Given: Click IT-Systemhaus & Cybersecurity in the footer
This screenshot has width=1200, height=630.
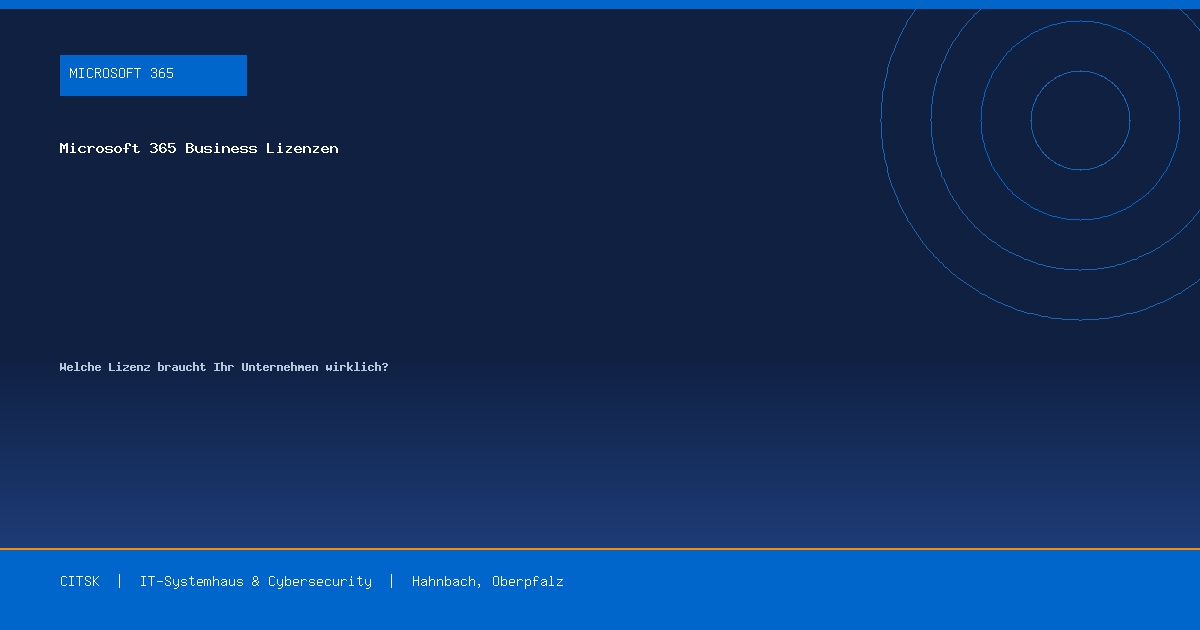Looking at the screenshot, I should [256, 581].
